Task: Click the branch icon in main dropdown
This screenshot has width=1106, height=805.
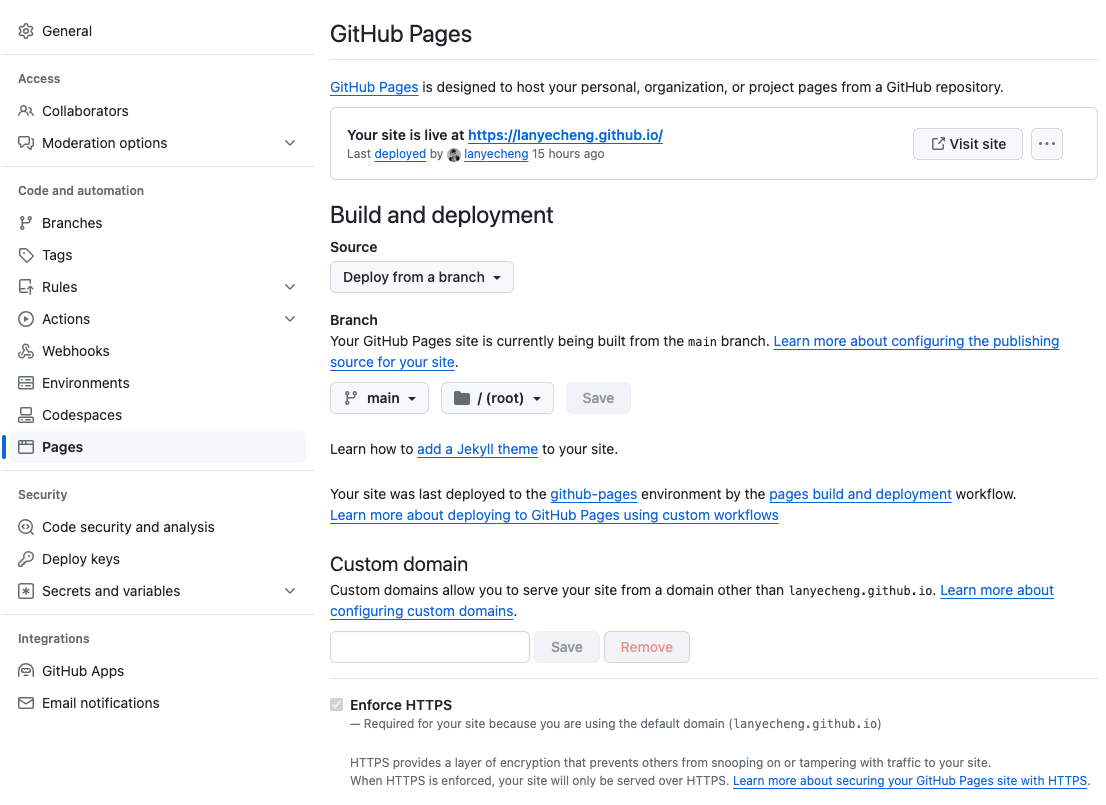Action: tap(351, 398)
